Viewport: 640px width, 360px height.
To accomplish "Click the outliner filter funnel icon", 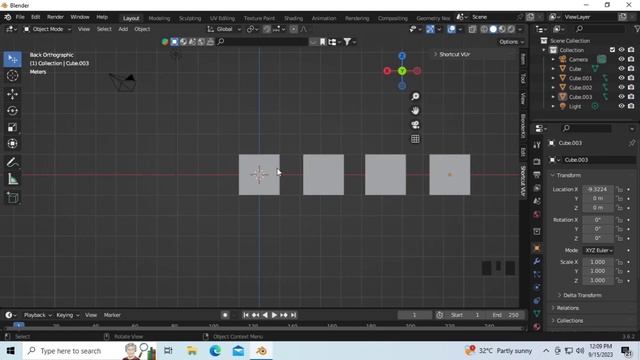I will (636, 29).
